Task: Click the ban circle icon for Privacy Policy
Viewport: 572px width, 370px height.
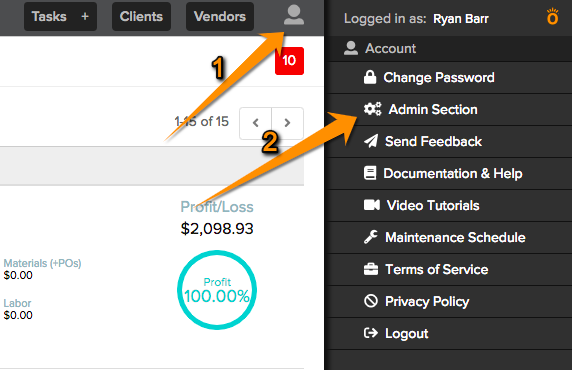Action: pos(371,301)
